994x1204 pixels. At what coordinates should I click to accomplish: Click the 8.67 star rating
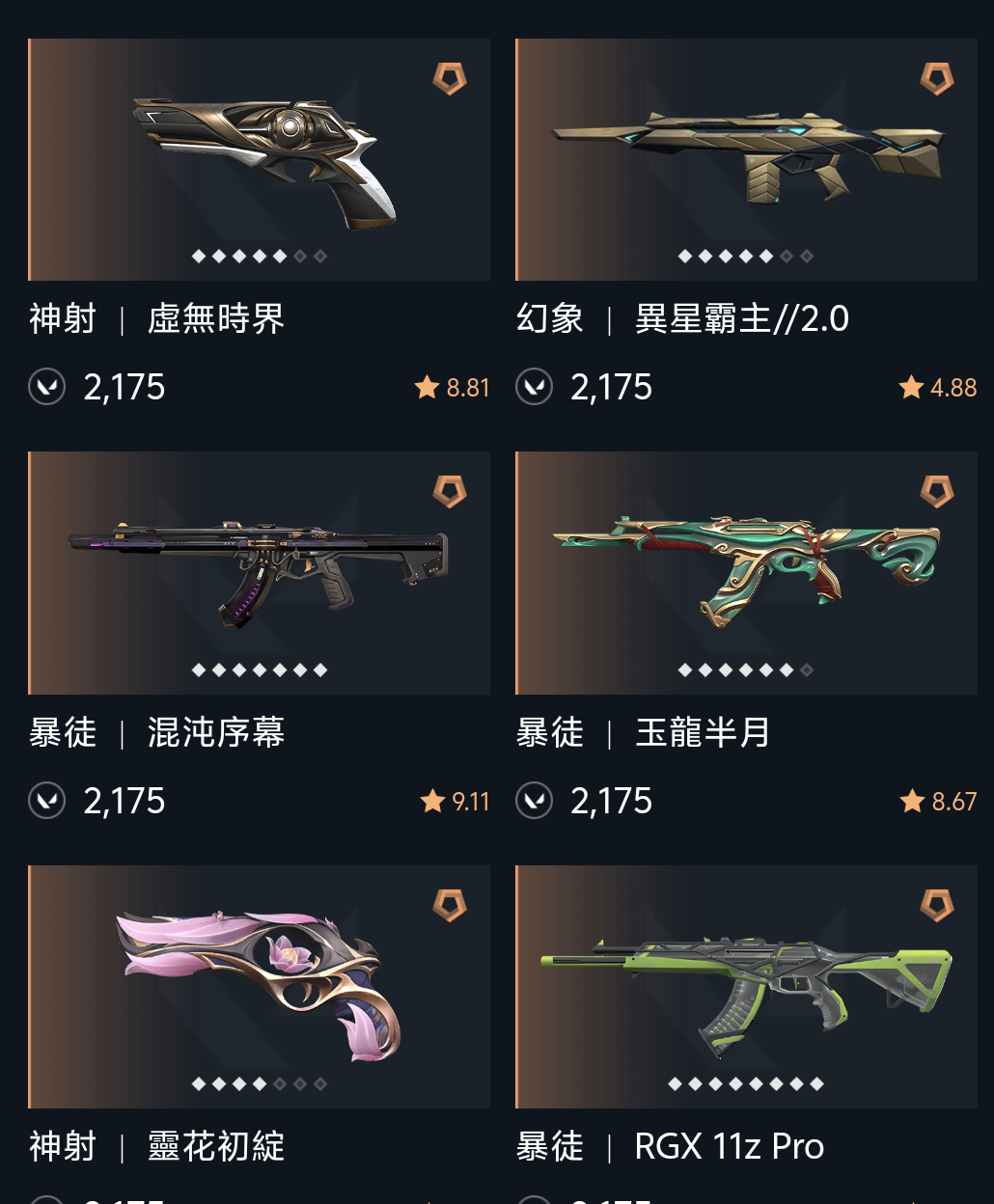(939, 802)
